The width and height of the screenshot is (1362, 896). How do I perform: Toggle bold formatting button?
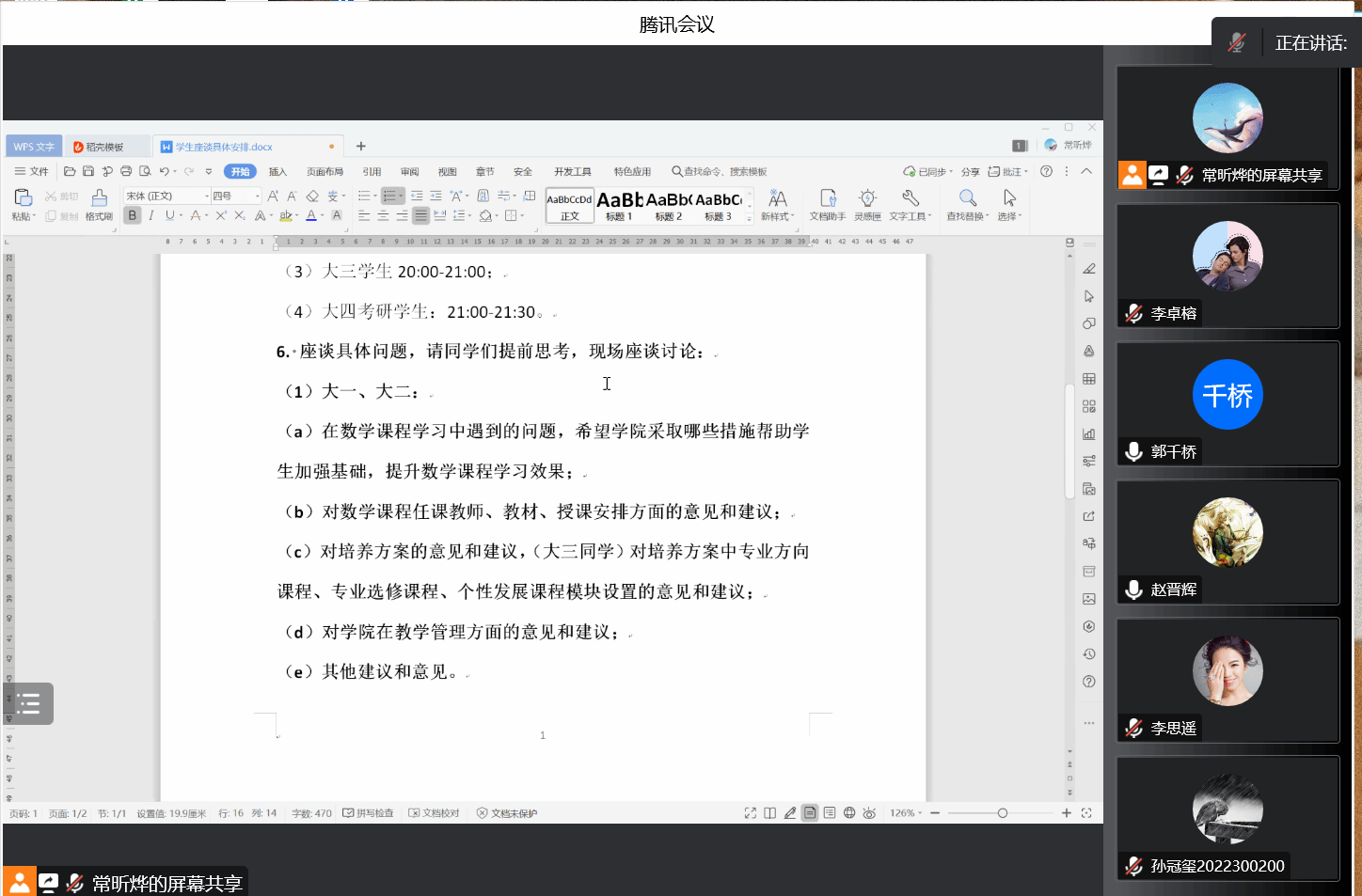[x=133, y=215]
